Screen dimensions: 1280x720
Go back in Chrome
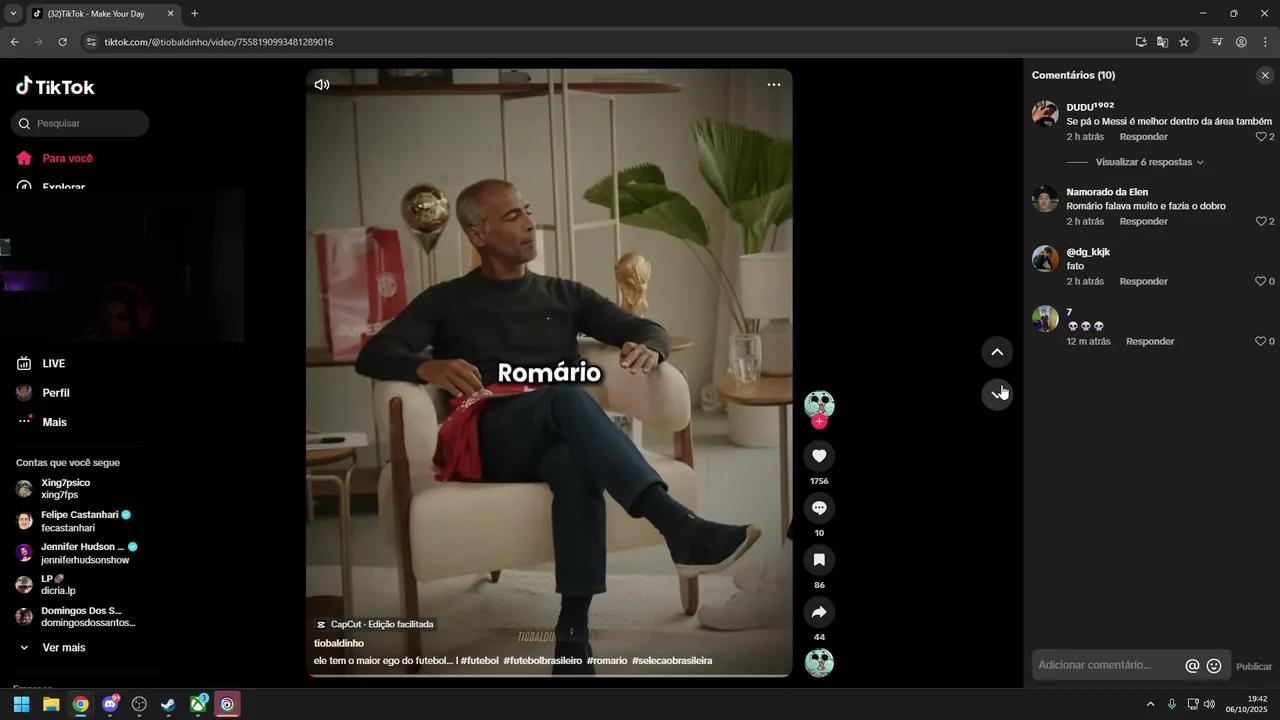click(x=14, y=42)
